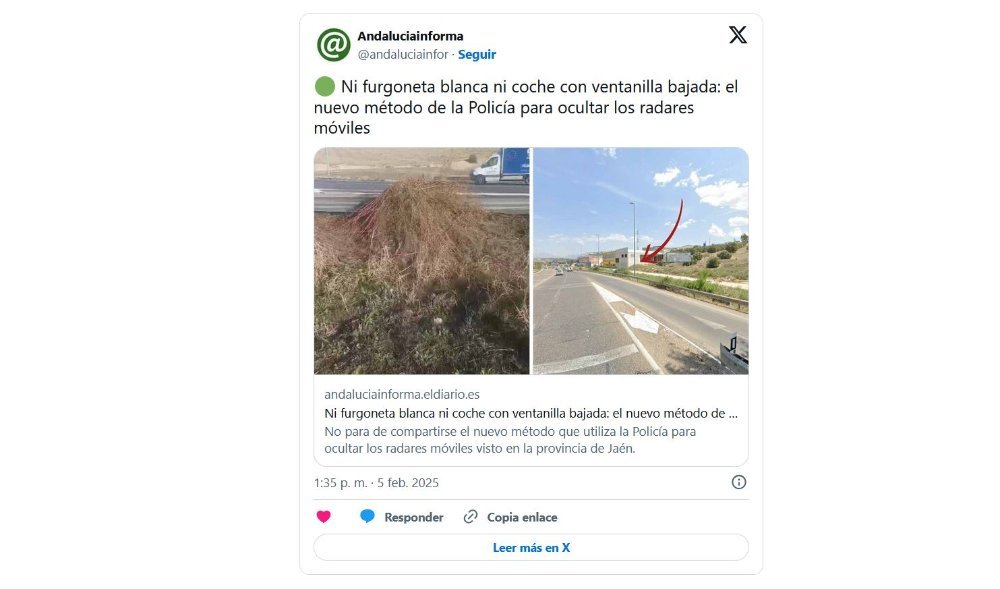This screenshot has width=1000, height=589.
Task: Open the tweet info circle icon
Action: (739, 483)
